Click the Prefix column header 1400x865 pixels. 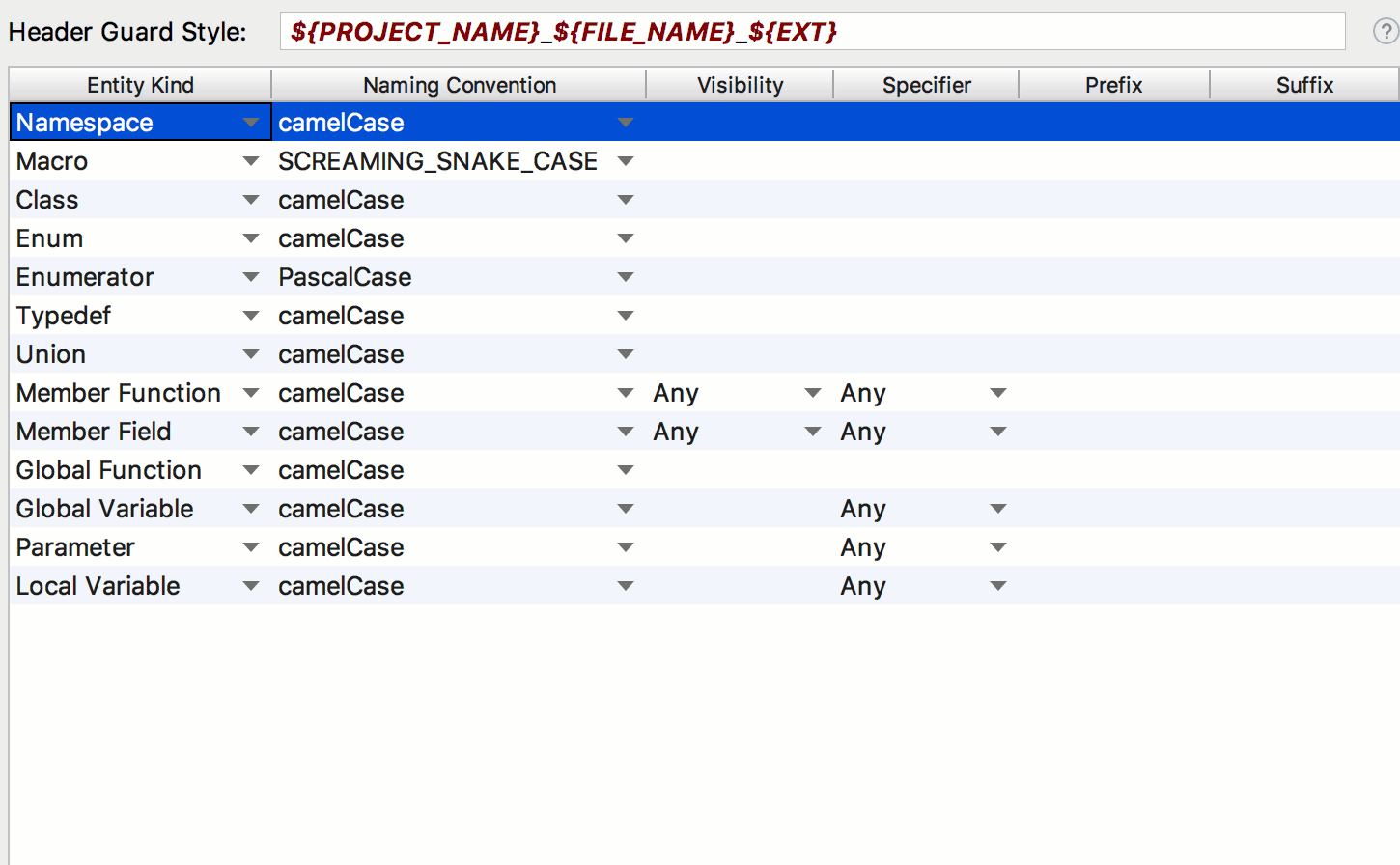(x=1113, y=85)
